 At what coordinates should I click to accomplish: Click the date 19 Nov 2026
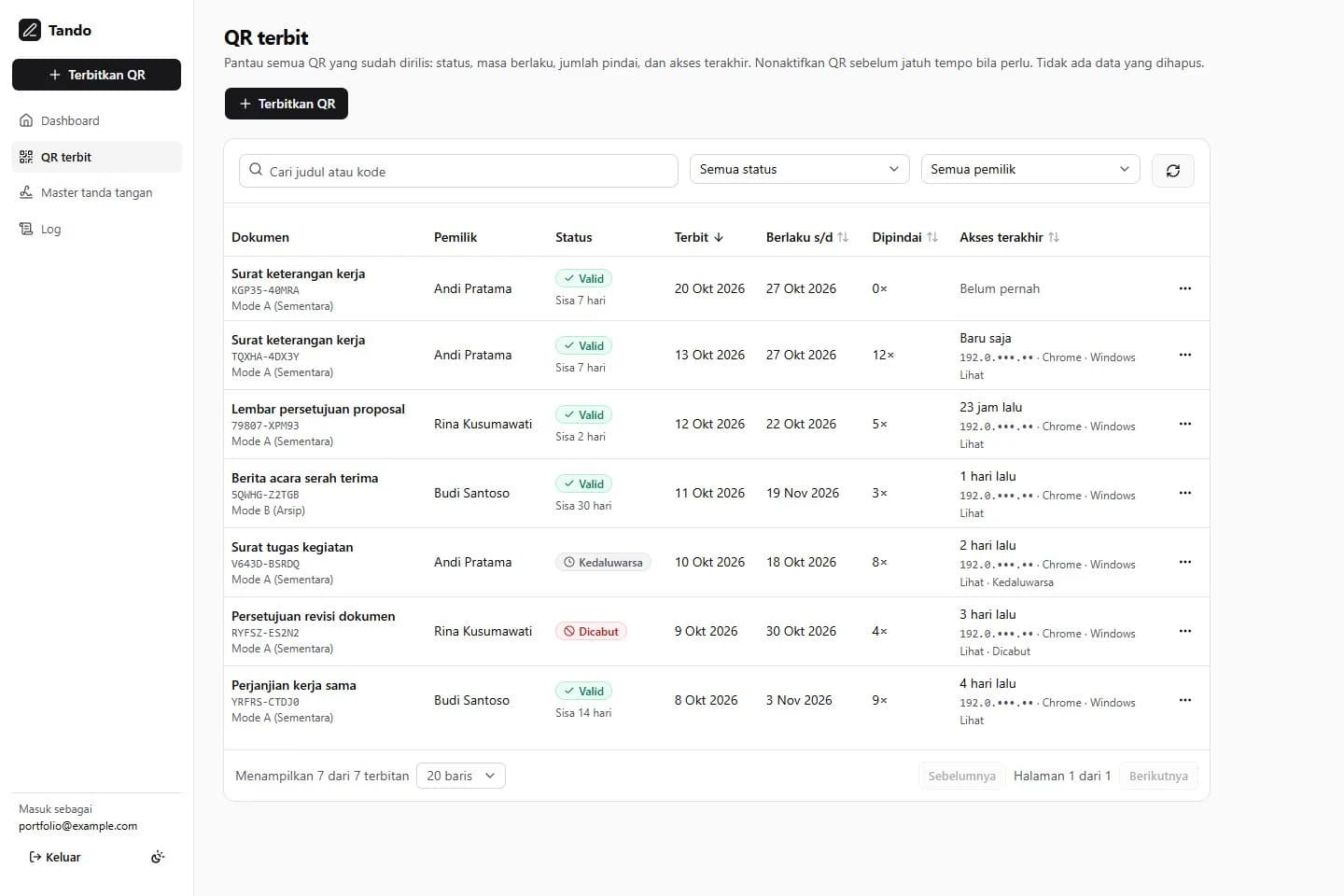(x=803, y=493)
